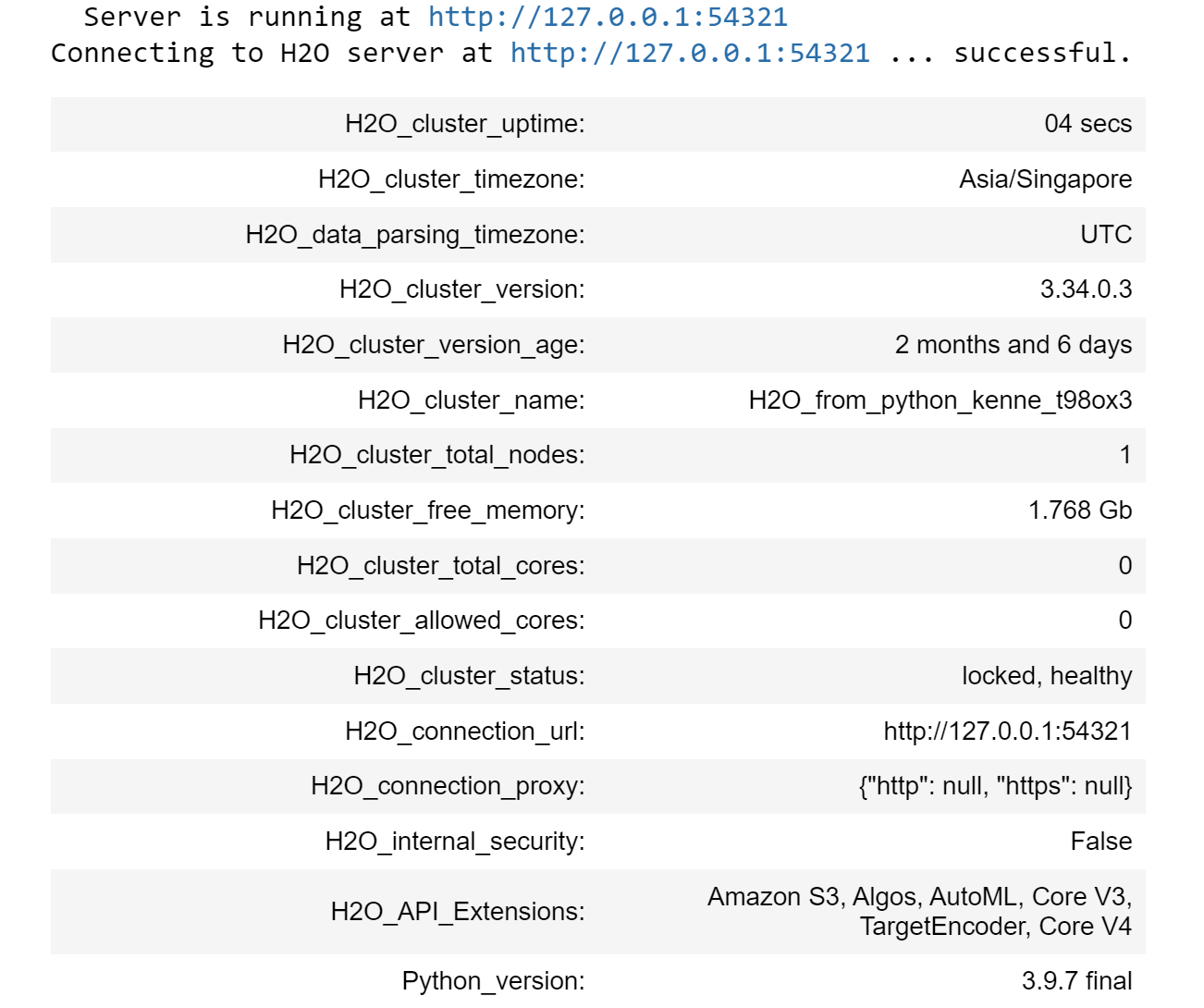Click the connection proxy JSON value
This screenshot has height=1008, width=1204.
tap(995, 786)
